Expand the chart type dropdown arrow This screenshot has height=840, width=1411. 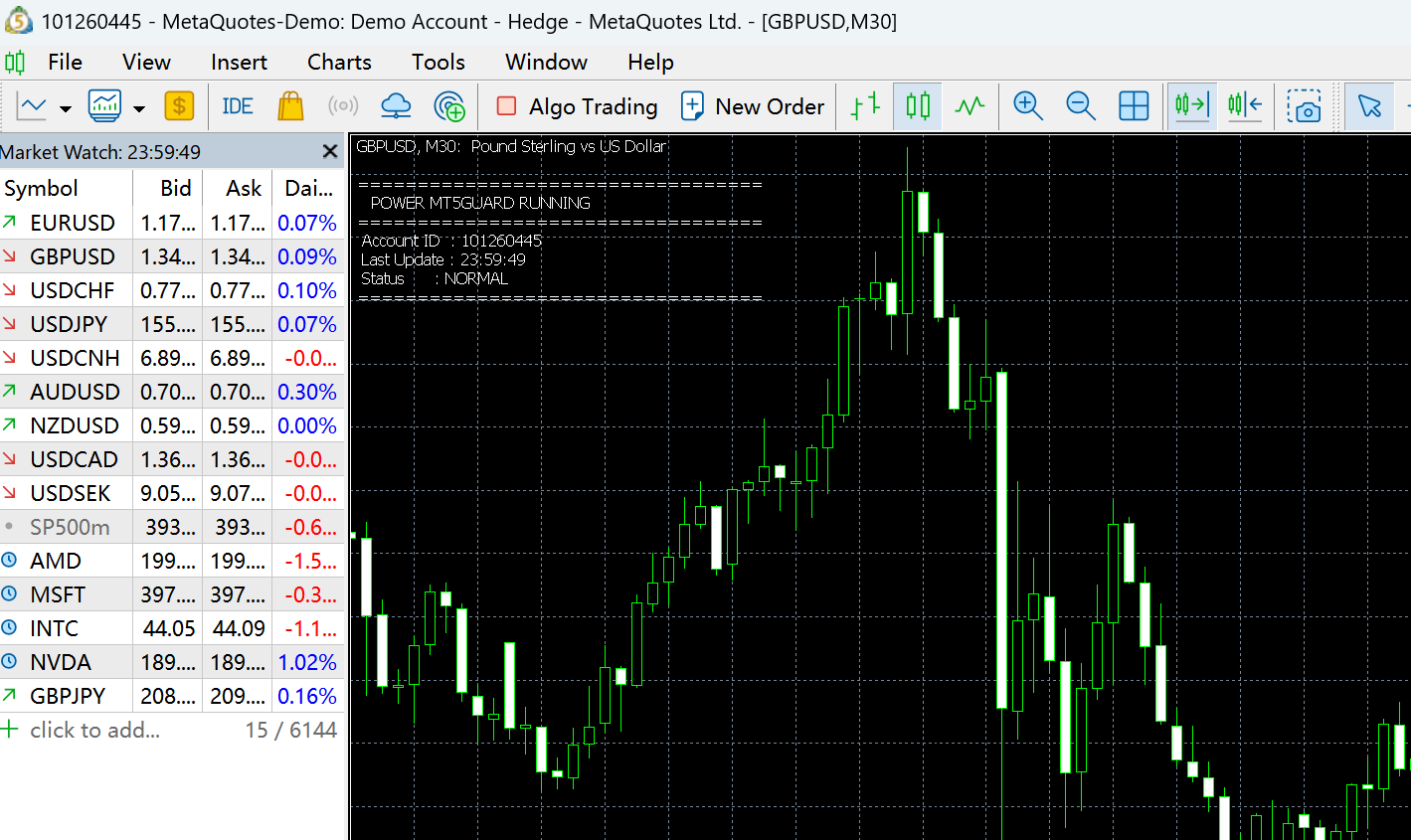(x=66, y=108)
